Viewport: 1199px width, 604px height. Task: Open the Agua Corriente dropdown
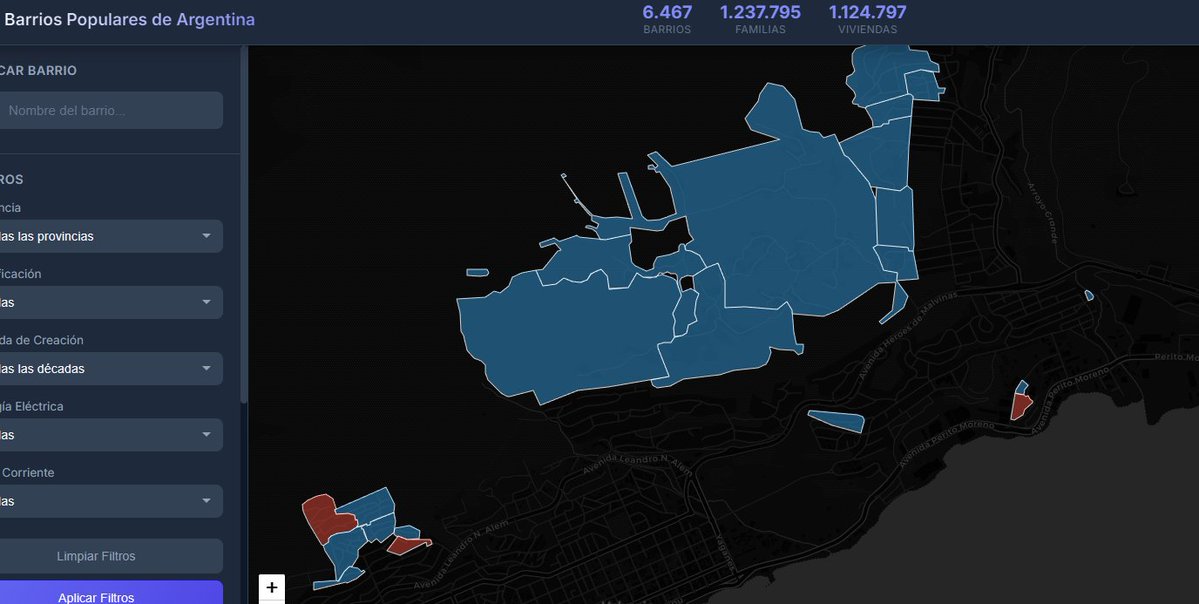coord(110,502)
